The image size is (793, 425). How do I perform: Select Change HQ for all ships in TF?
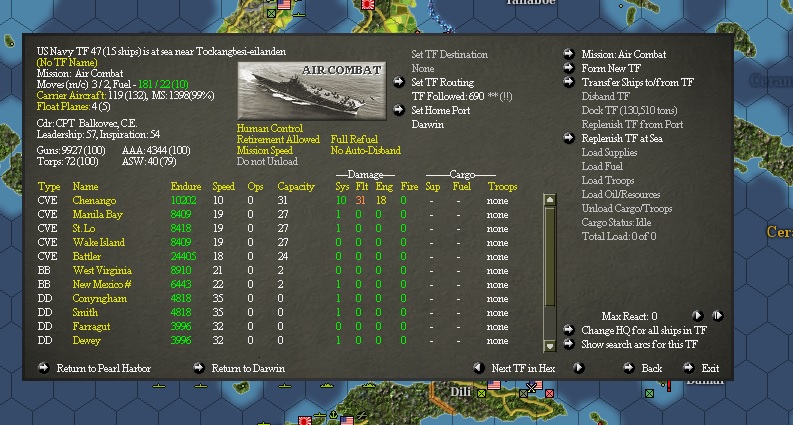click(644, 330)
